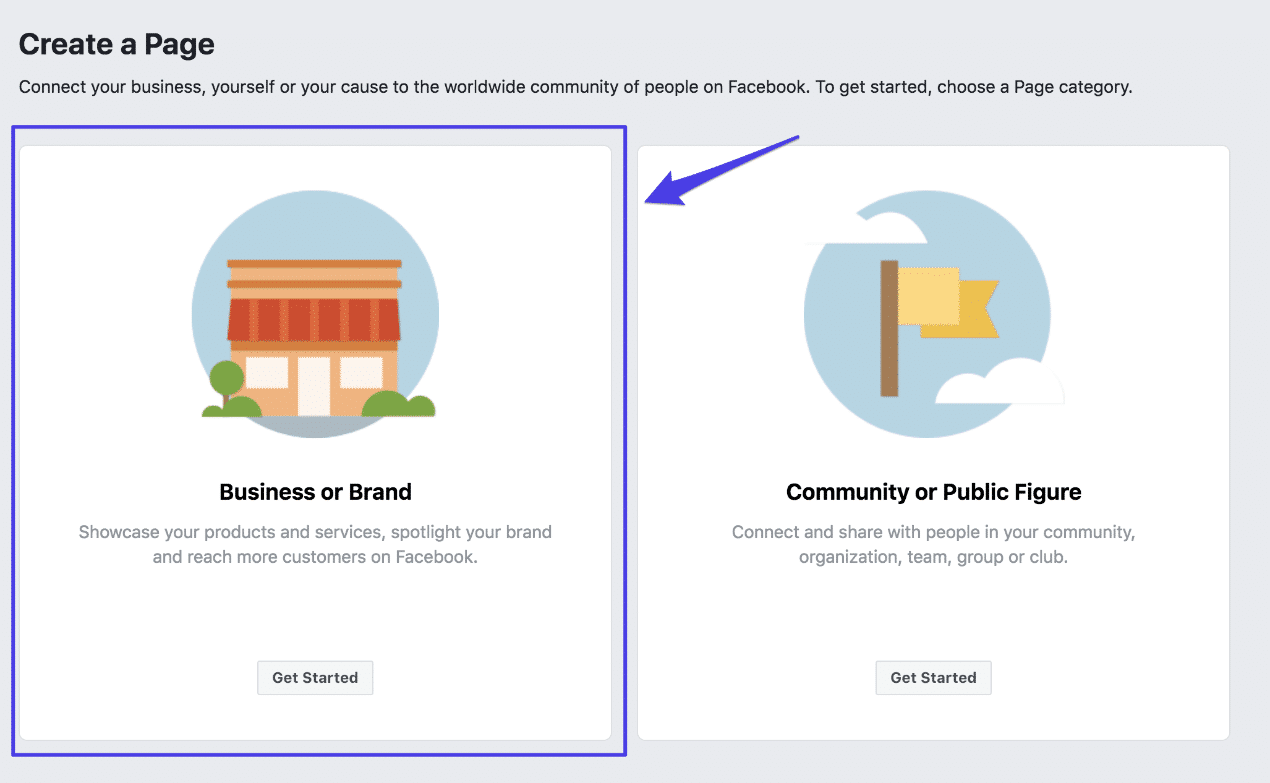Click the Community or Public Figure description text

(933, 544)
